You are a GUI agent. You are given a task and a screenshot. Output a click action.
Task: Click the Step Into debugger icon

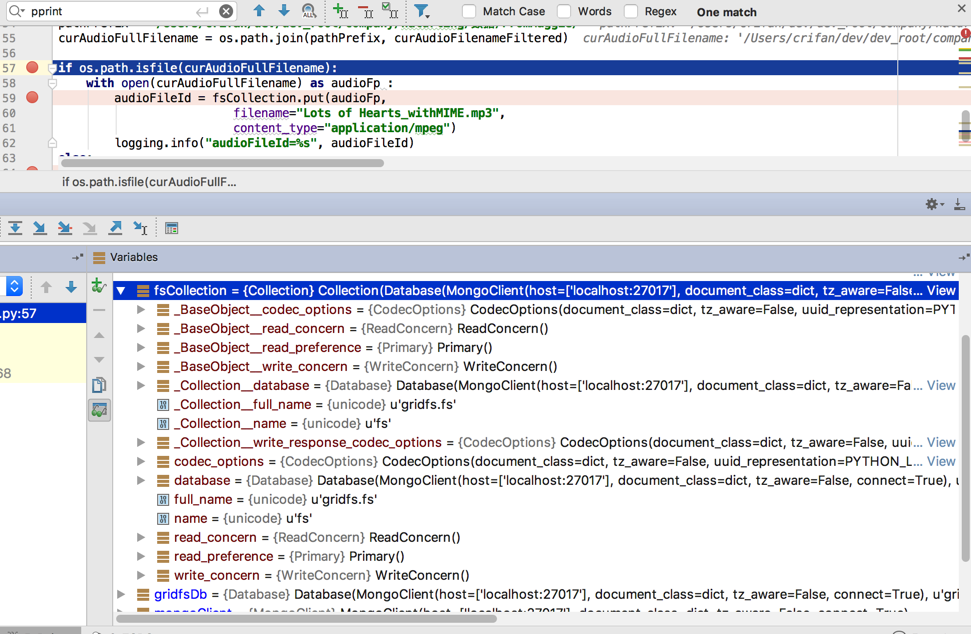tap(40, 229)
